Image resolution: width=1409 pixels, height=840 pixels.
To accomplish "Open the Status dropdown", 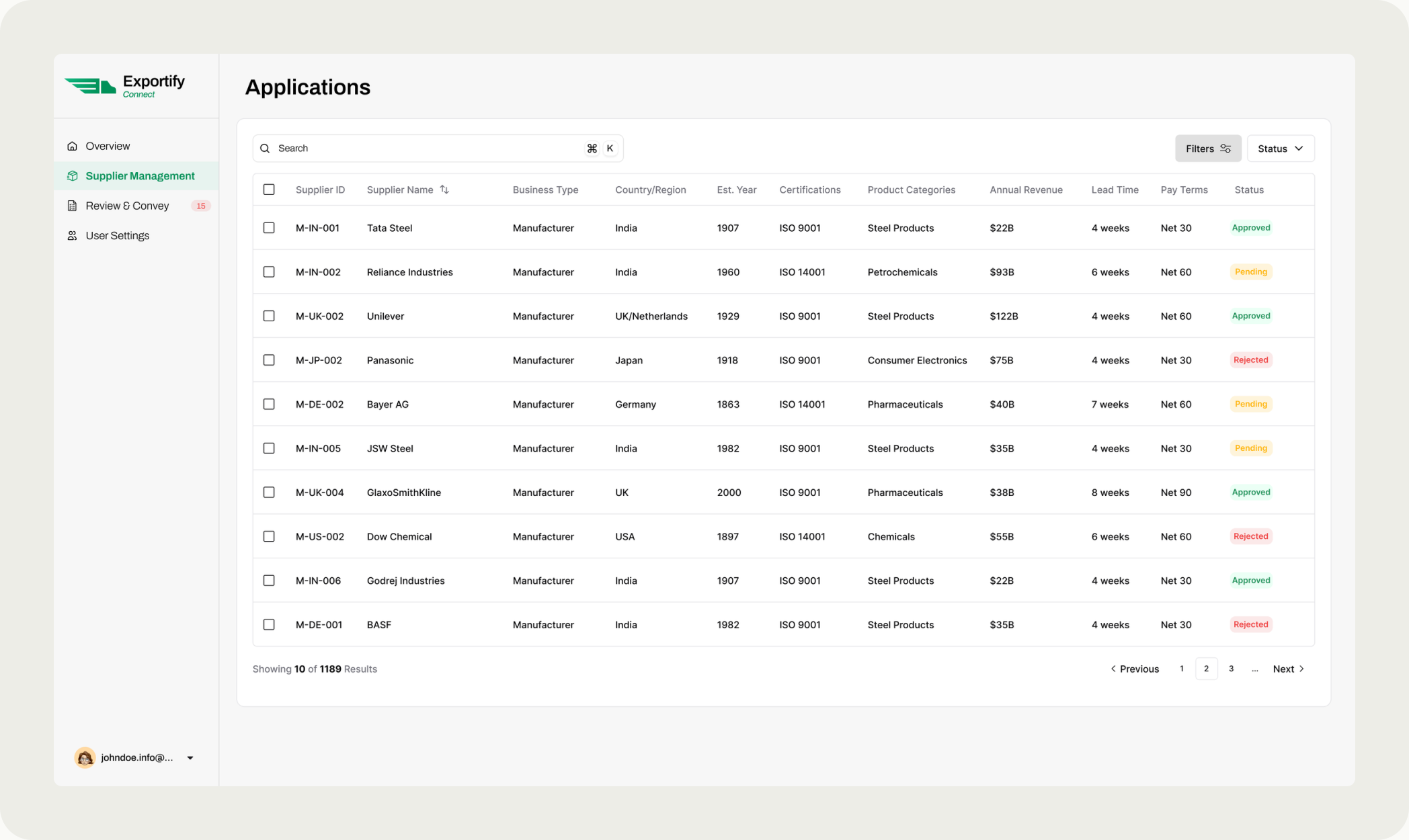I will pos(1281,149).
